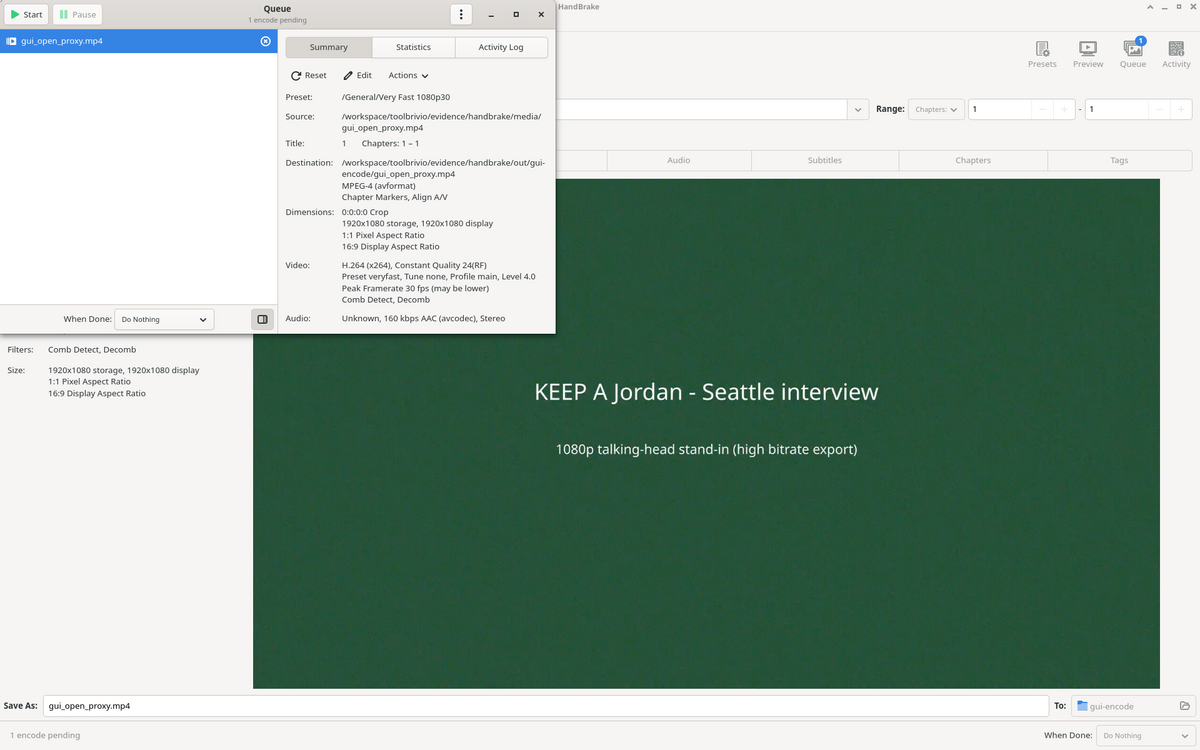Open the Range Chapters dropdown

click(937, 109)
